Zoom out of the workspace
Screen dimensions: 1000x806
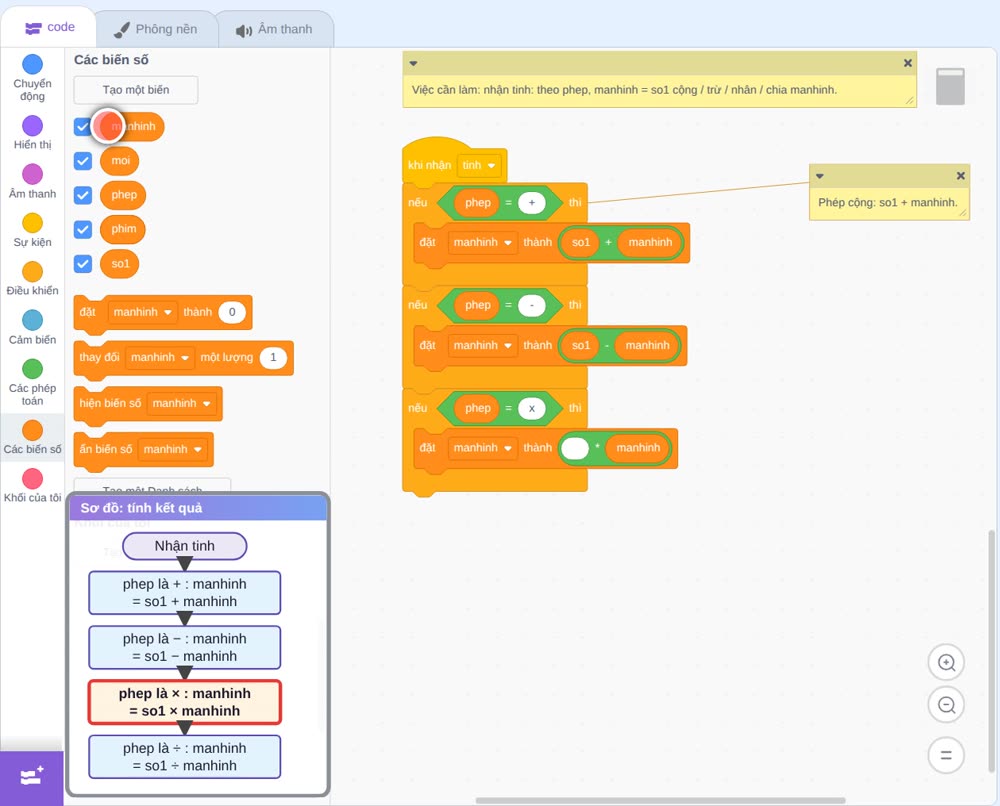(x=946, y=705)
